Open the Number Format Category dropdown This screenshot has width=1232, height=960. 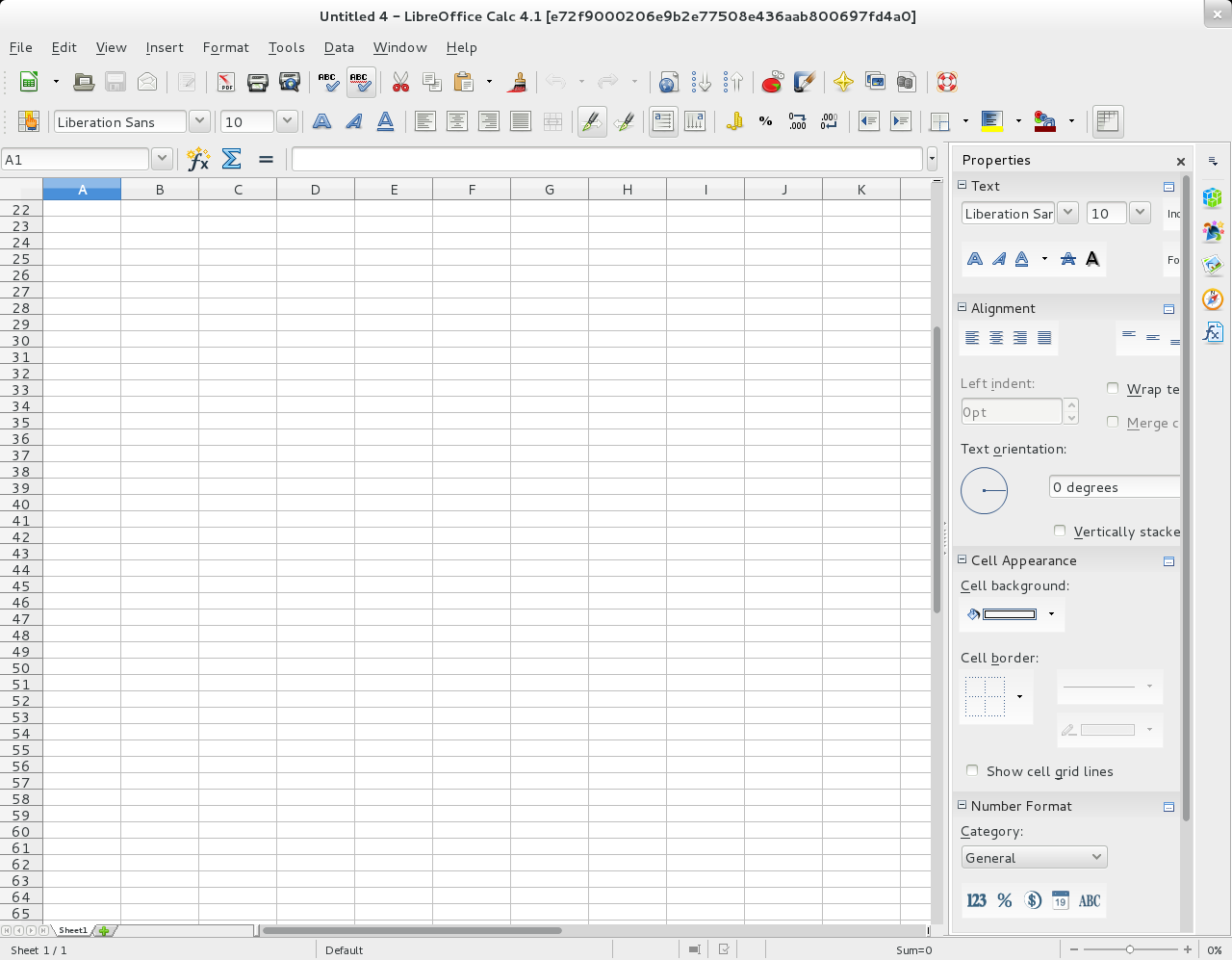pos(1034,857)
